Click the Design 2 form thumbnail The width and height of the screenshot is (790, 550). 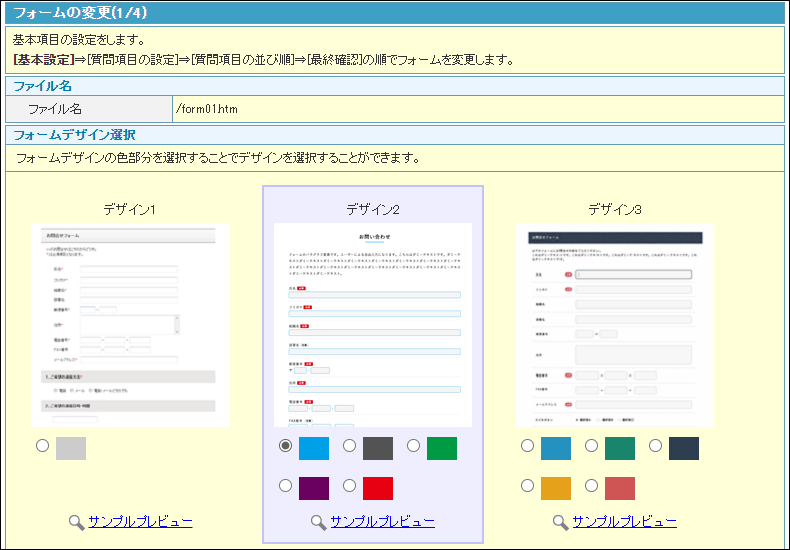click(x=372, y=325)
